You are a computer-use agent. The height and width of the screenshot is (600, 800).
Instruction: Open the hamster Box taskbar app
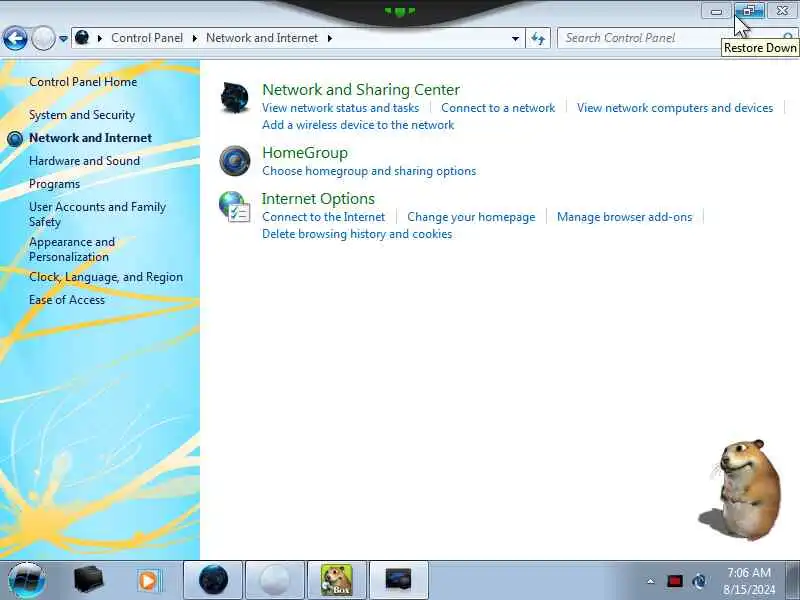pyautogui.click(x=337, y=580)
